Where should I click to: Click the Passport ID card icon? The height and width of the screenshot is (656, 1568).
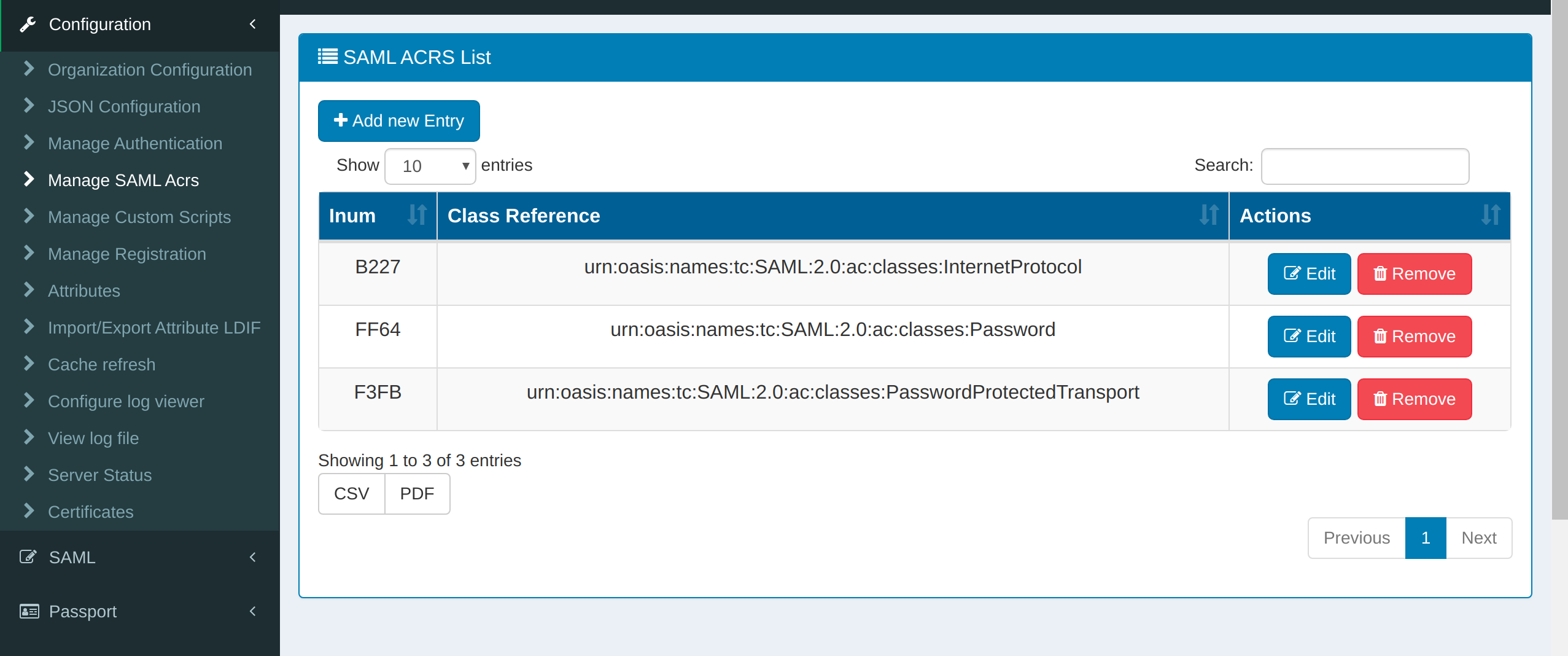[x=29, y=611]
